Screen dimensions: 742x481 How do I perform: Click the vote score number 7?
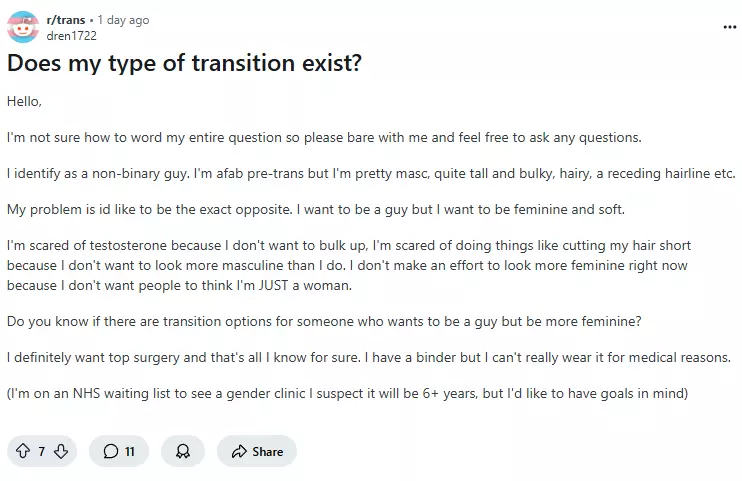(x=42, y=451)
